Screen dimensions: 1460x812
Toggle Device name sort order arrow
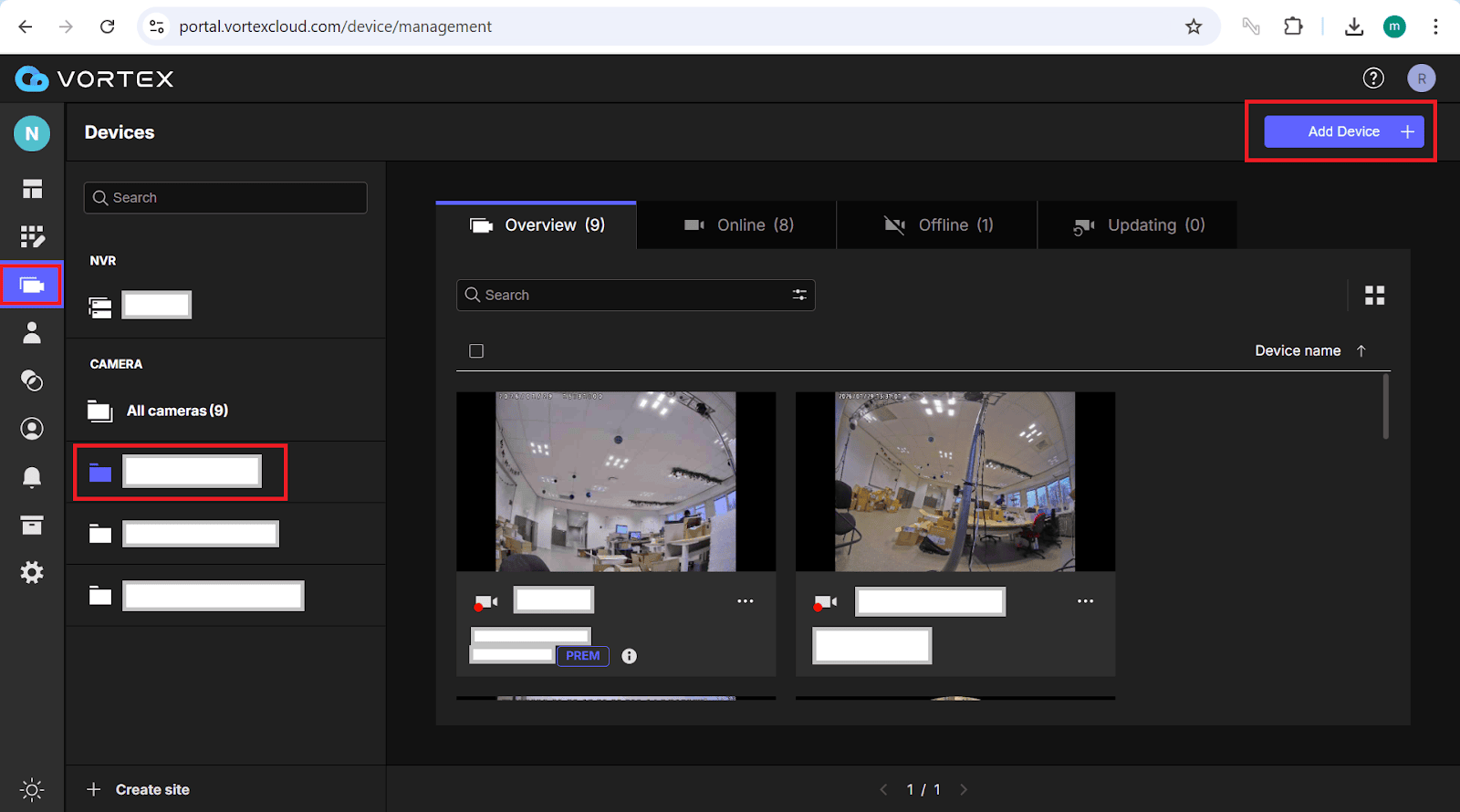coord(1361,351)
